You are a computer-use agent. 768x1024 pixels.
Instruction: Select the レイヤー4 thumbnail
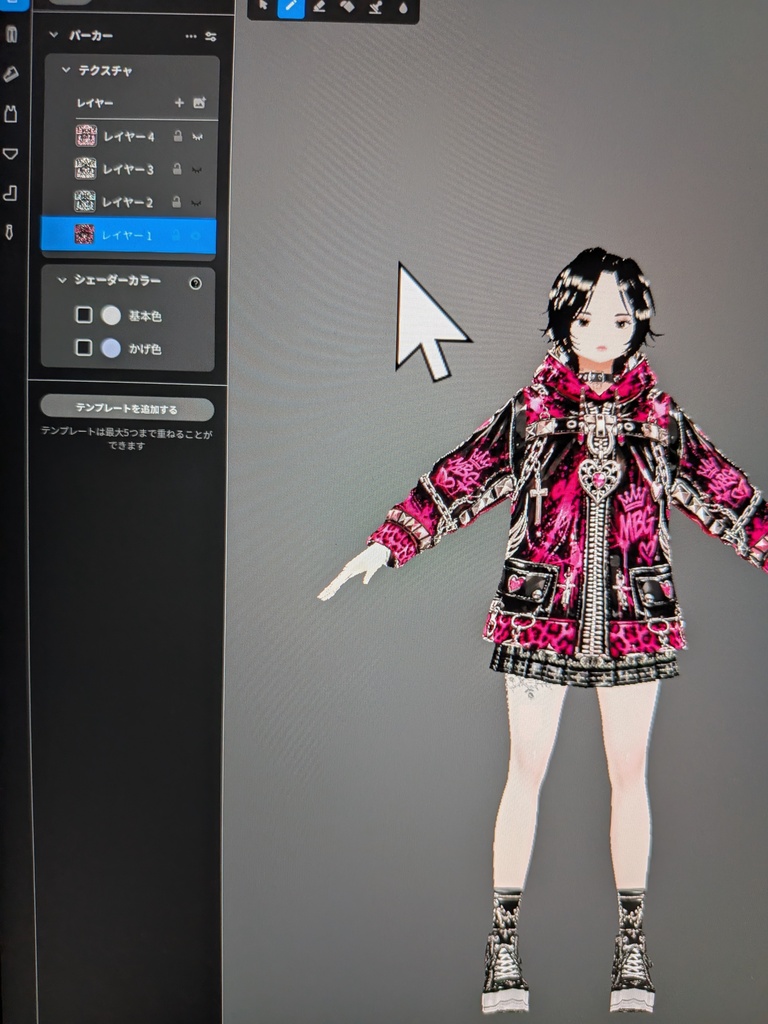pyautogui.click(x=86, y=136)
